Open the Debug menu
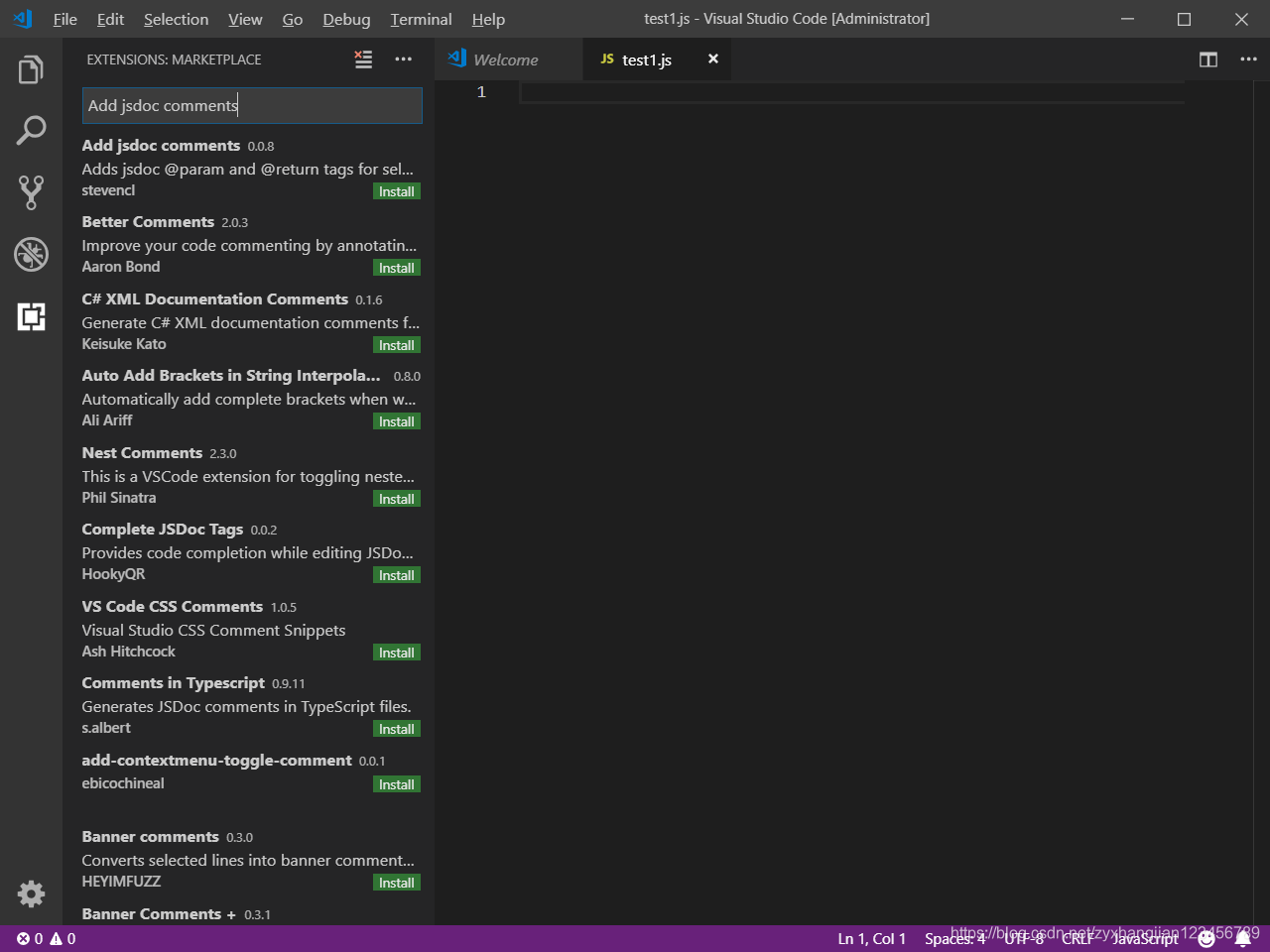Viewport: 1270px width, 952px height. pos(346,19)
